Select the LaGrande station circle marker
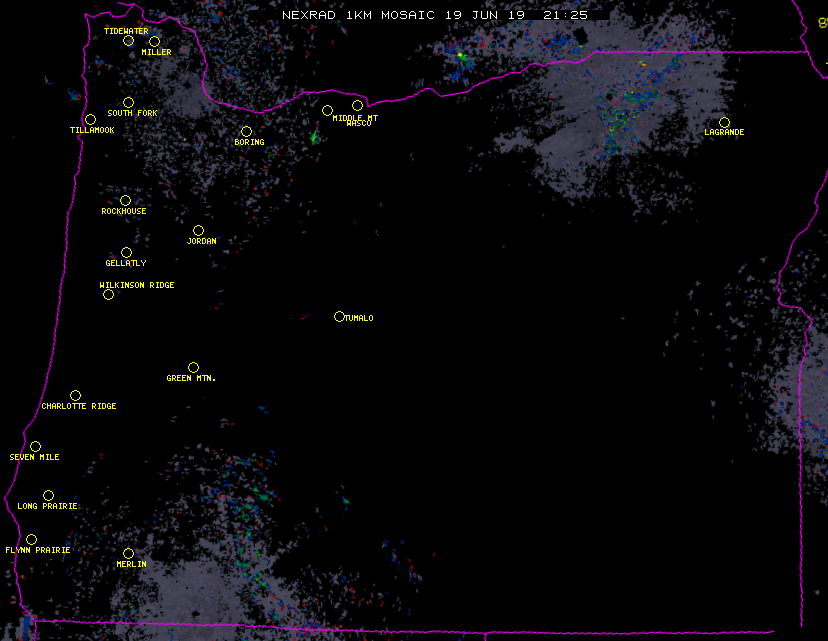 (724, 122)
